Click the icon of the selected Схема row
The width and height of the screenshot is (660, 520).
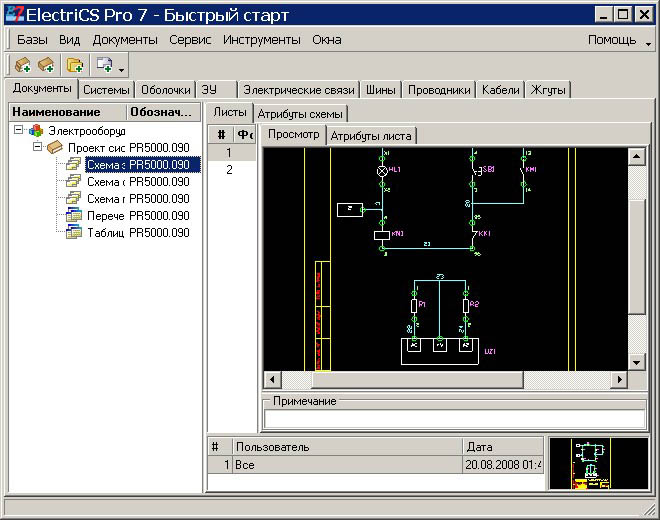pyautogui.click(x=74, y=164)
